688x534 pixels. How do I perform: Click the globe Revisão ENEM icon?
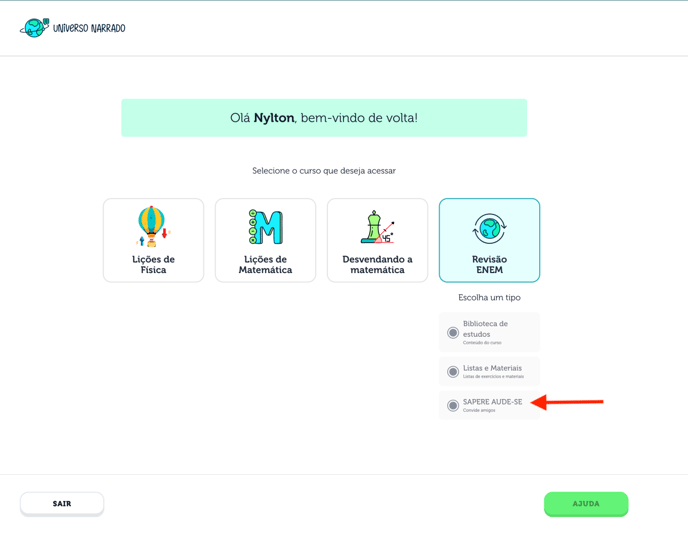tap(489, 228)
